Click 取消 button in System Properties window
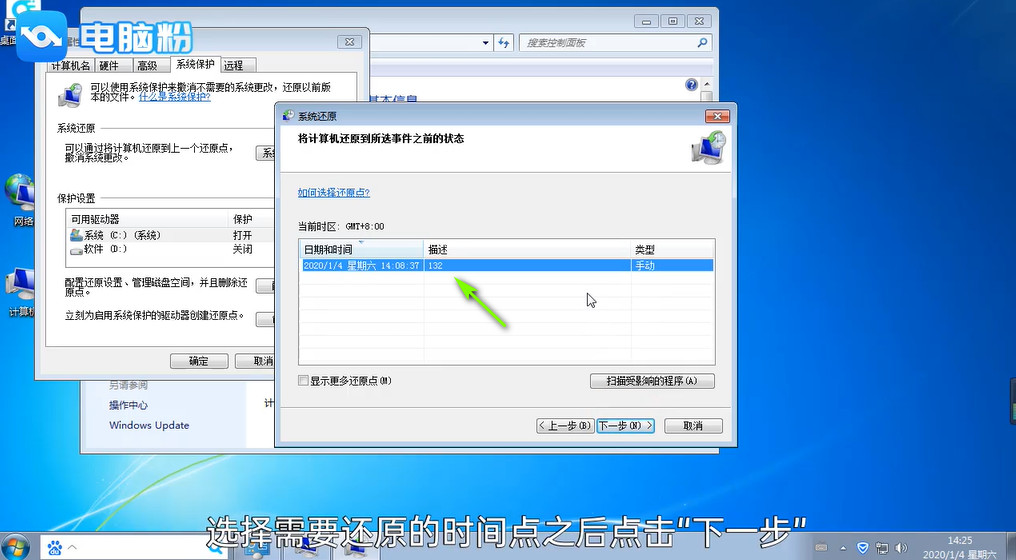Image resolution: width=1016 pixels, height=560 pixels. click(x=255, y=361)
